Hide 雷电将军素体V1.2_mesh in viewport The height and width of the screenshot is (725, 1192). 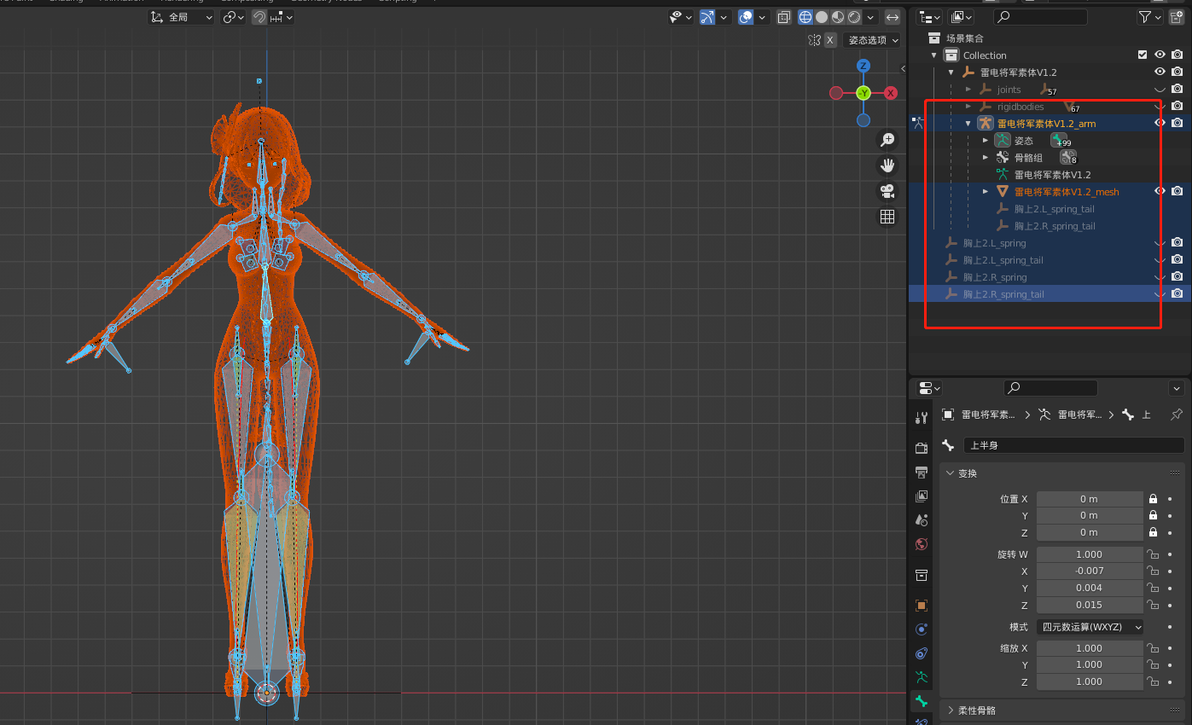1159,192
